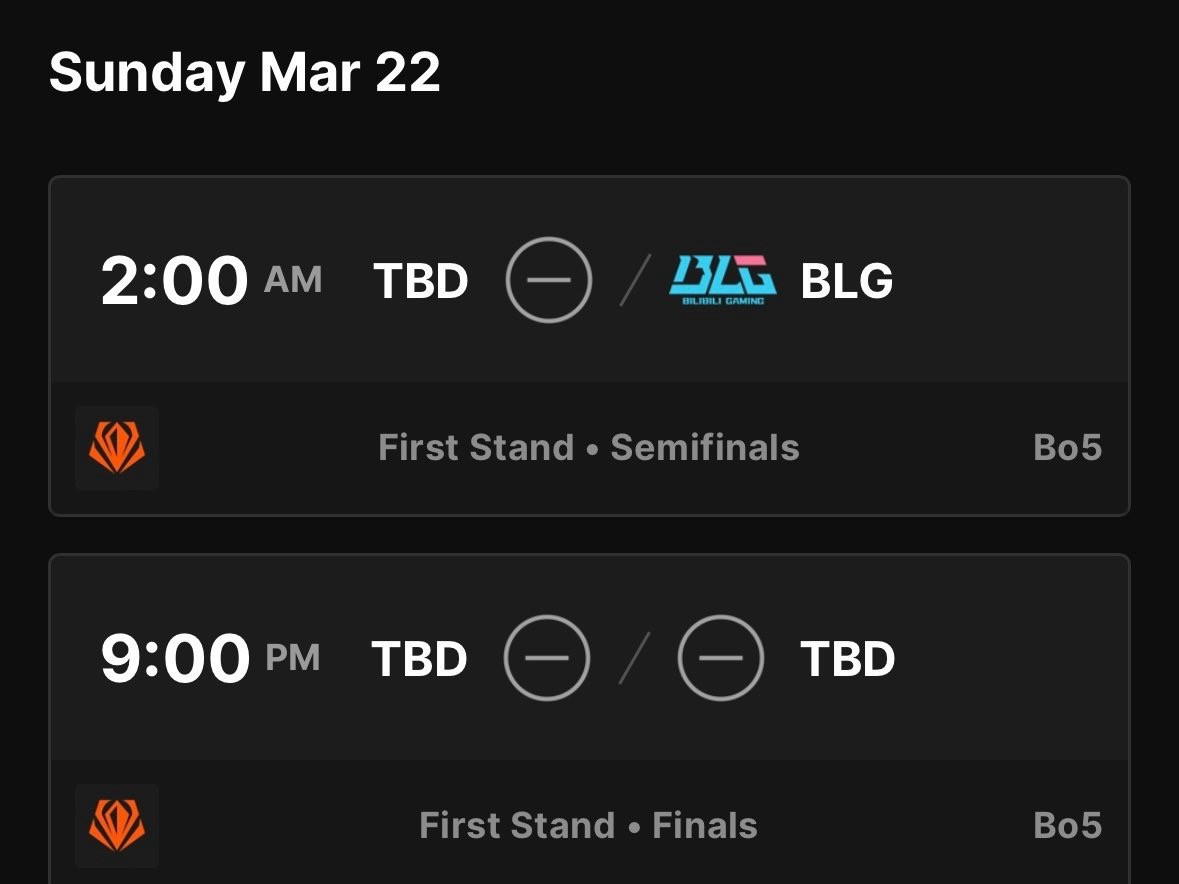This screenshot has height=884, width=1179.
Task: Select First Stand • Semifinals label
Action: (589, 448)
